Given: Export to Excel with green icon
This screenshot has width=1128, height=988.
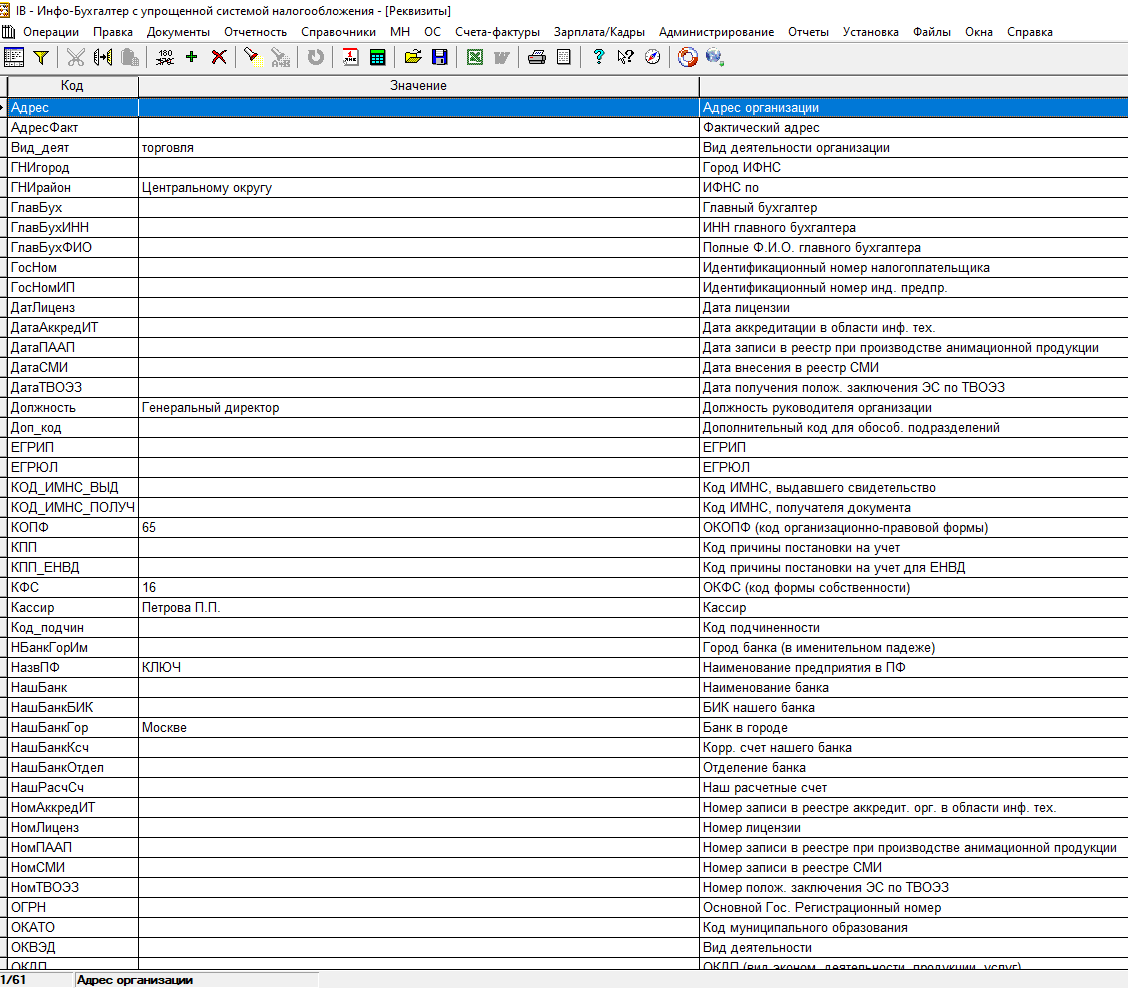Looking at the screenshot, I should coord(475,57).
